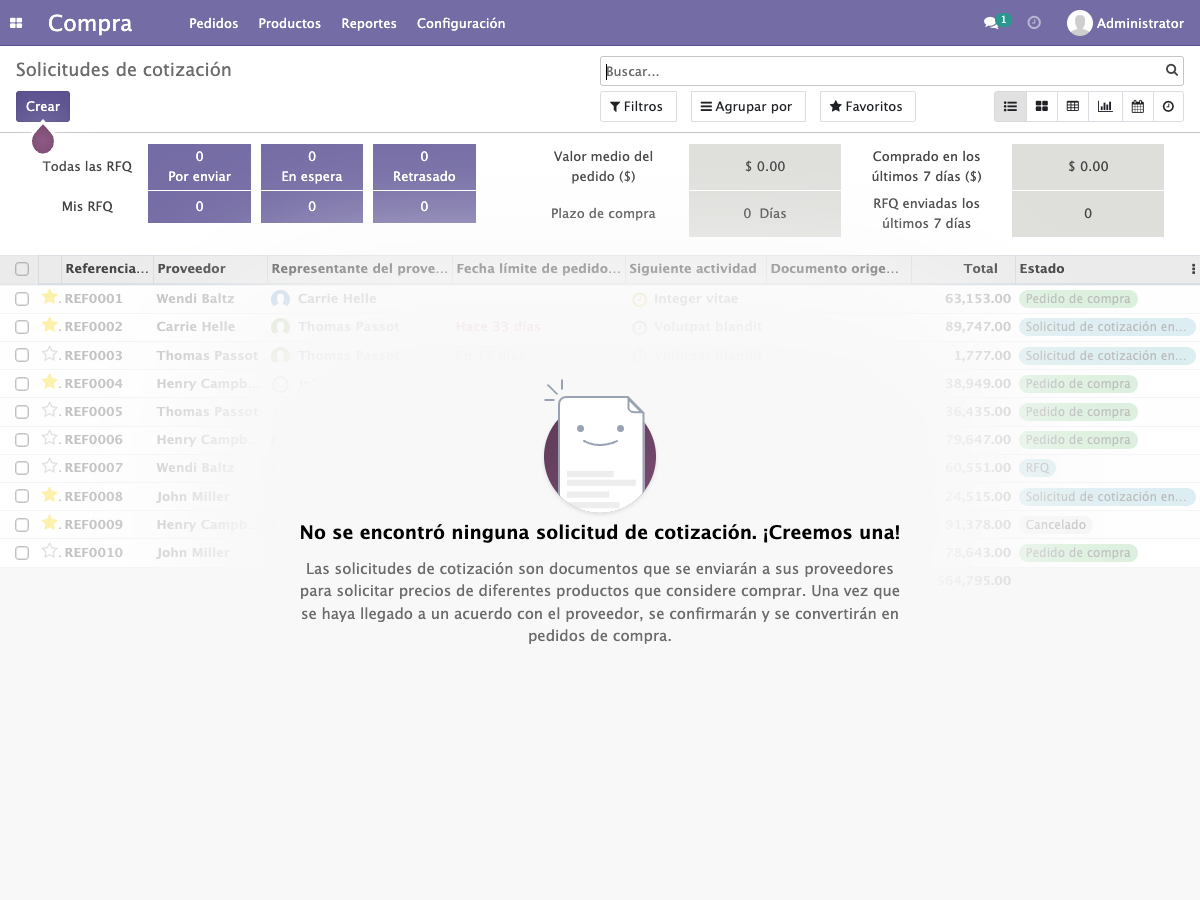Click the star of REF0002
The height and width of the screenshot is (900, 1200).
[50, 325]
